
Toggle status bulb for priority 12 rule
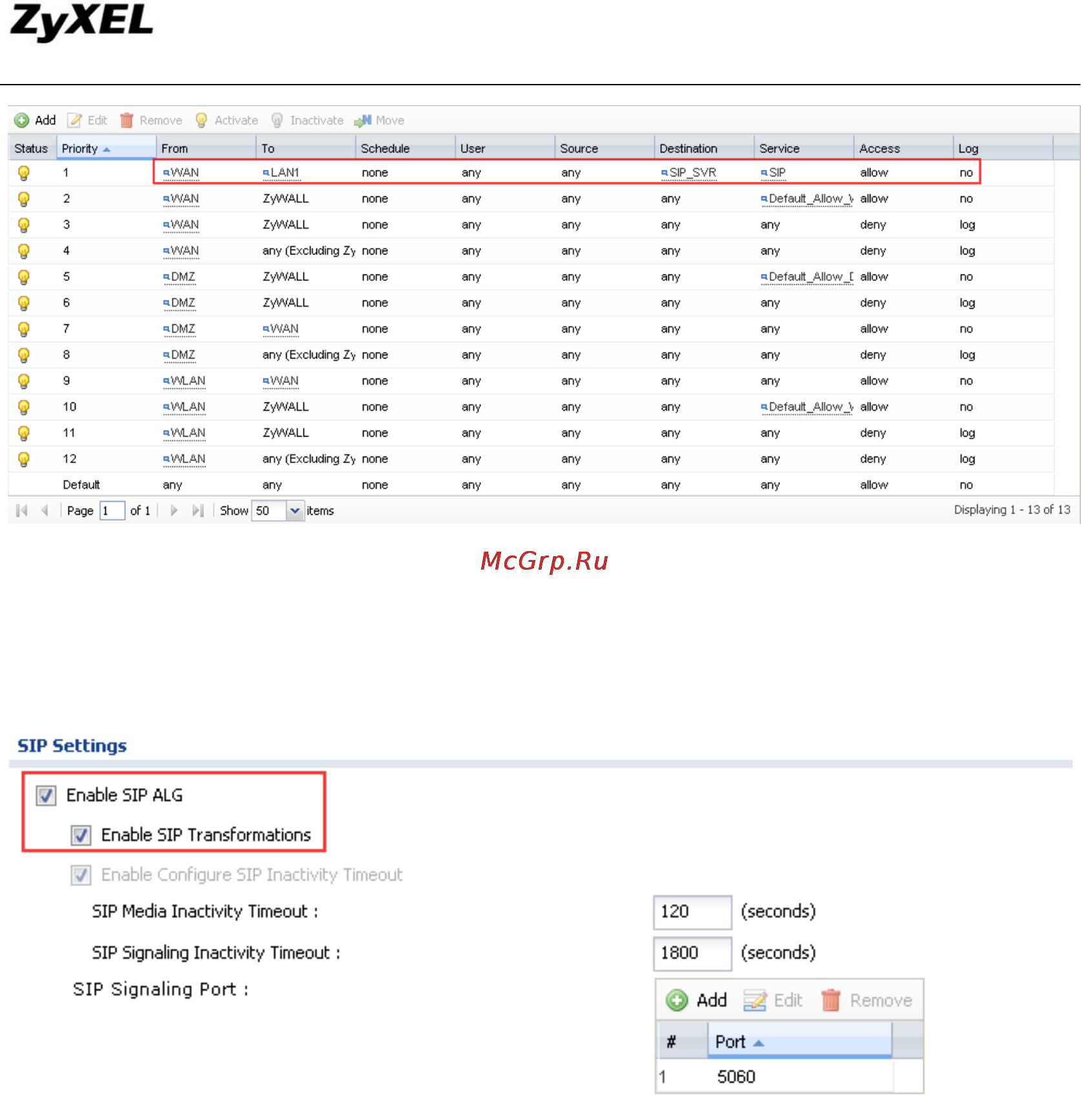[24, 459]
